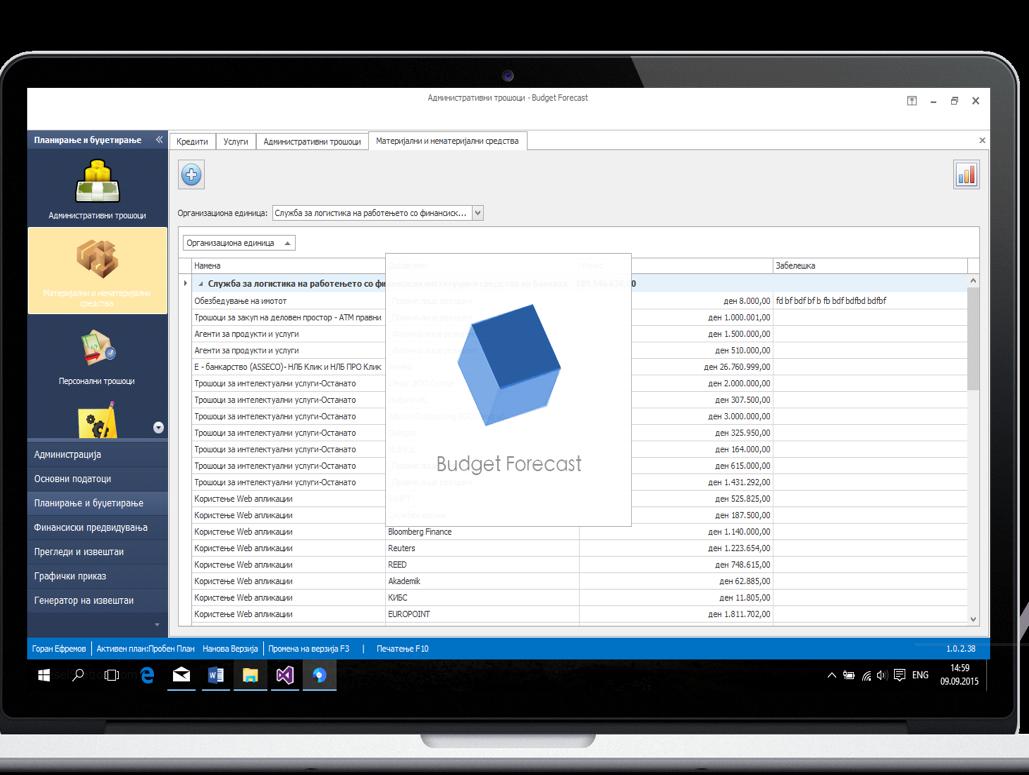Click the grid scrollbar up arrow
Viewport: 1029px width, 775px height.
pos(973,281)
